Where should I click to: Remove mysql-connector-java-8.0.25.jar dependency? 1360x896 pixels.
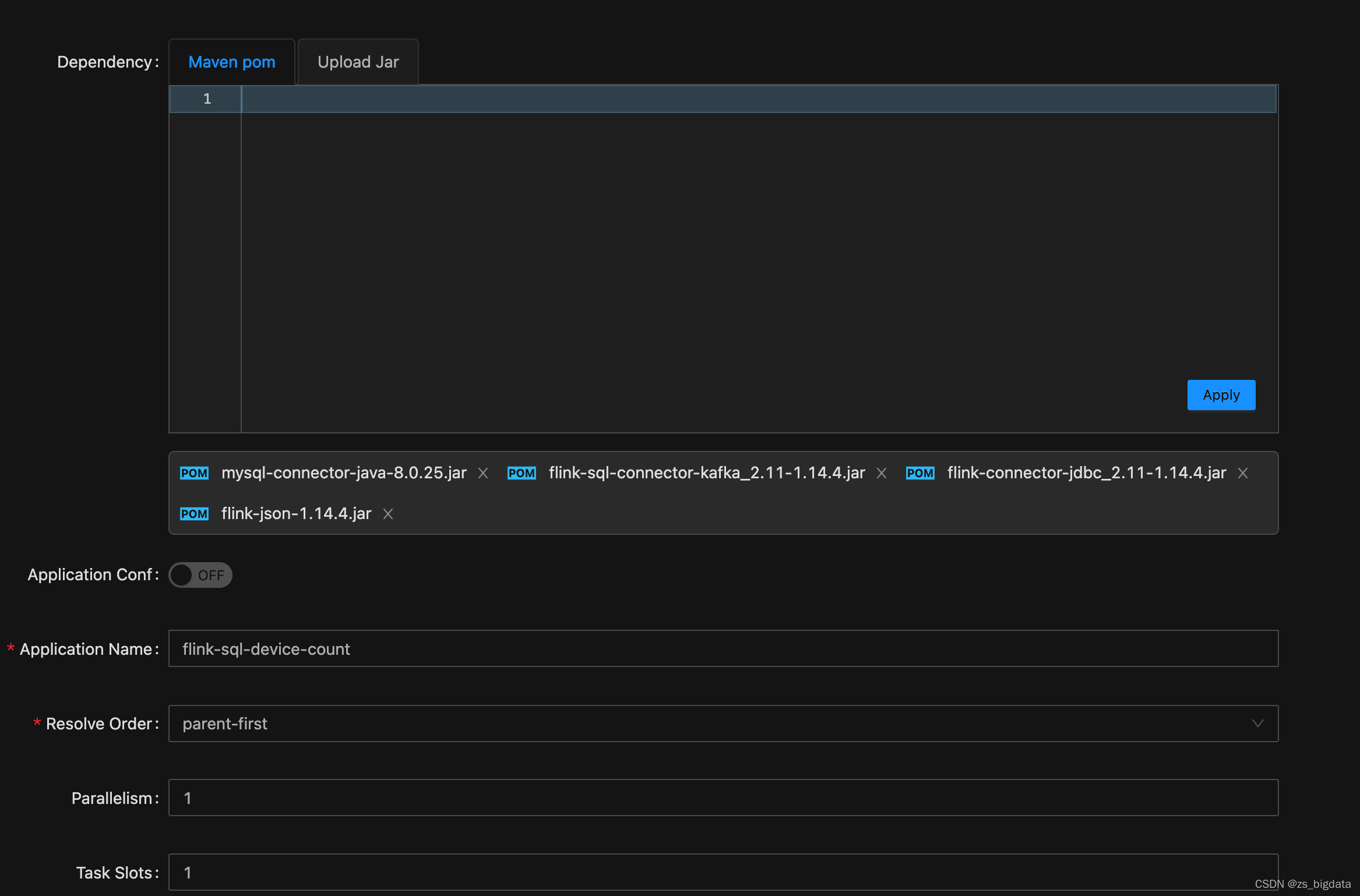(483, 473)
